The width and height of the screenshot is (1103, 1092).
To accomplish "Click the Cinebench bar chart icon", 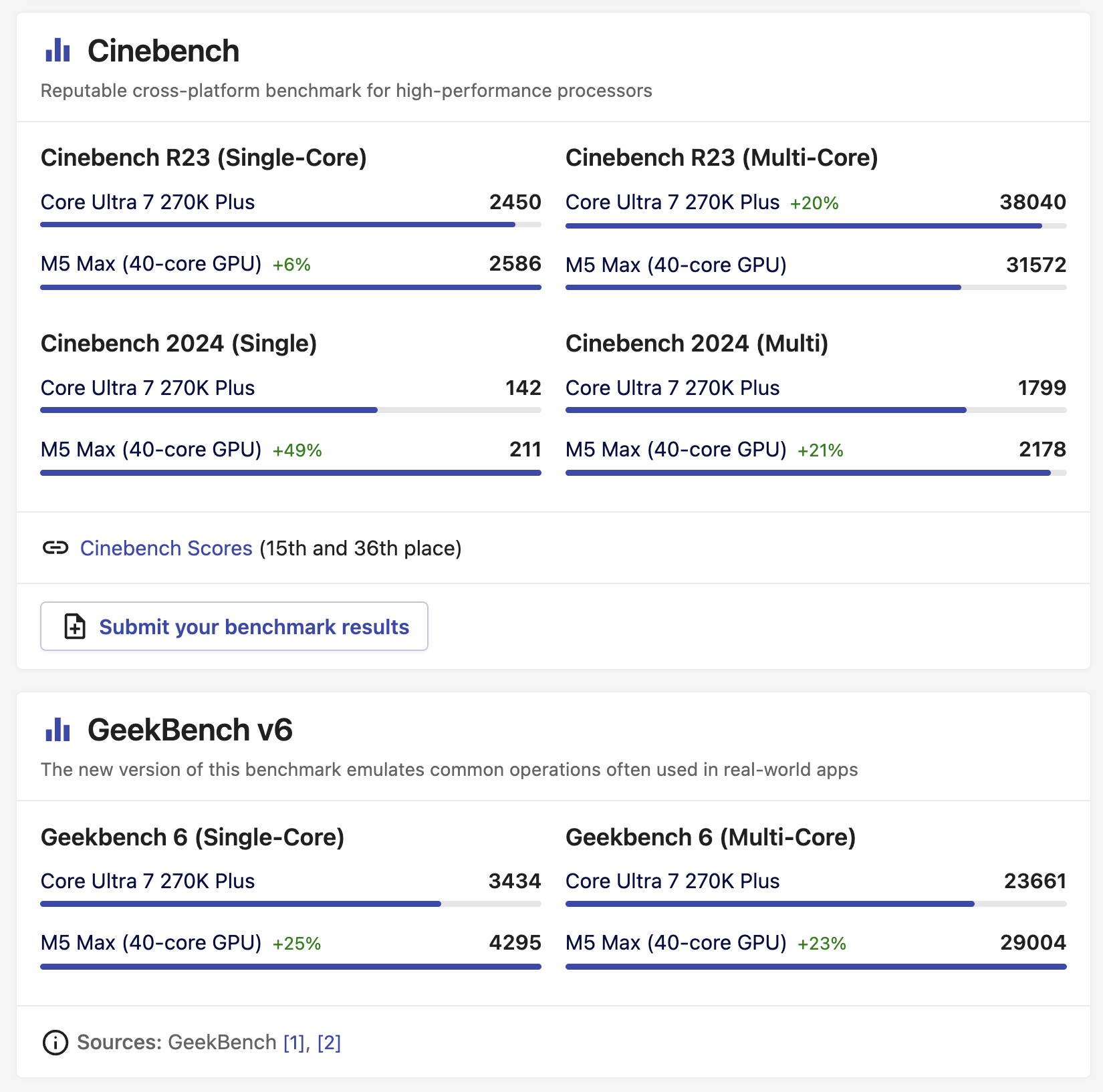I will tap(57, 50).
